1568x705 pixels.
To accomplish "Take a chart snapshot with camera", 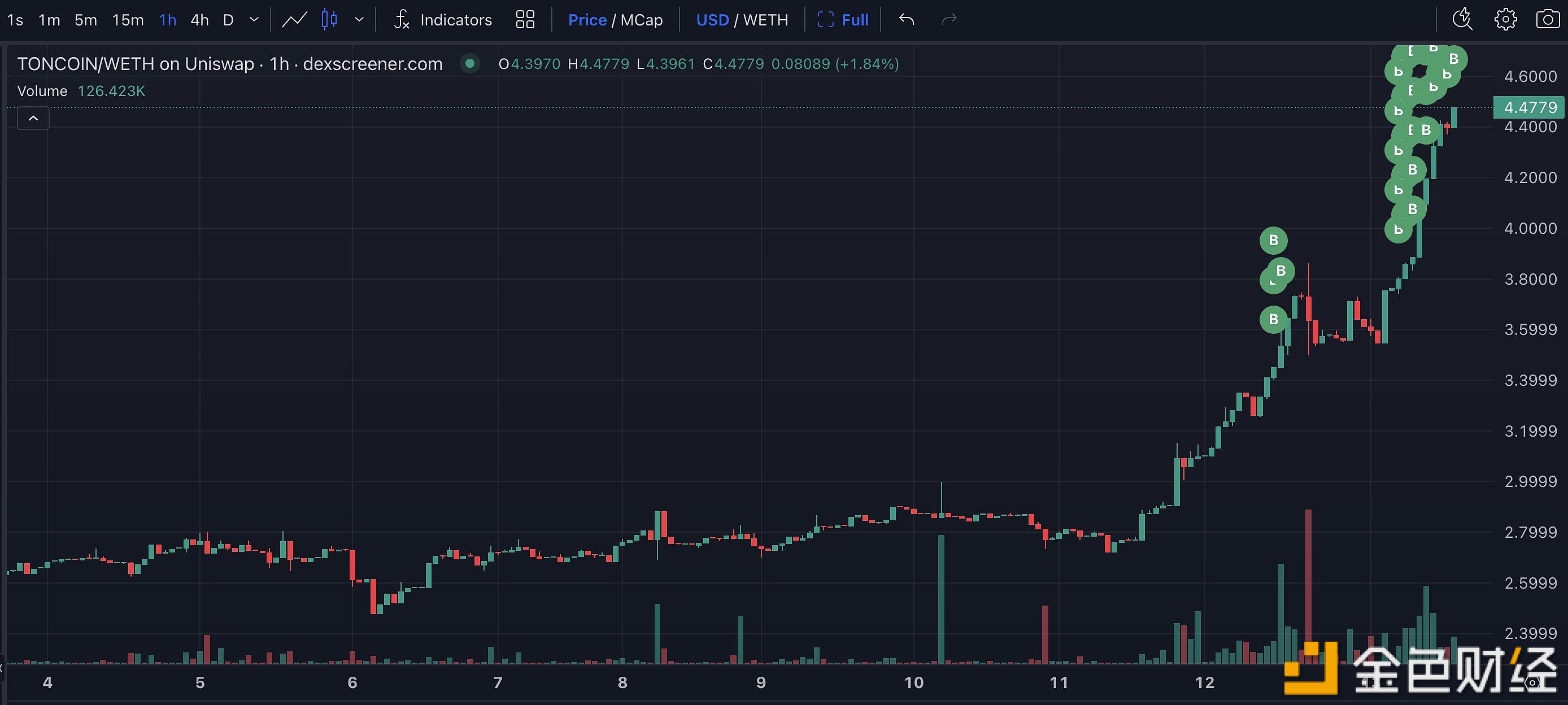I will coord(1547,19).
